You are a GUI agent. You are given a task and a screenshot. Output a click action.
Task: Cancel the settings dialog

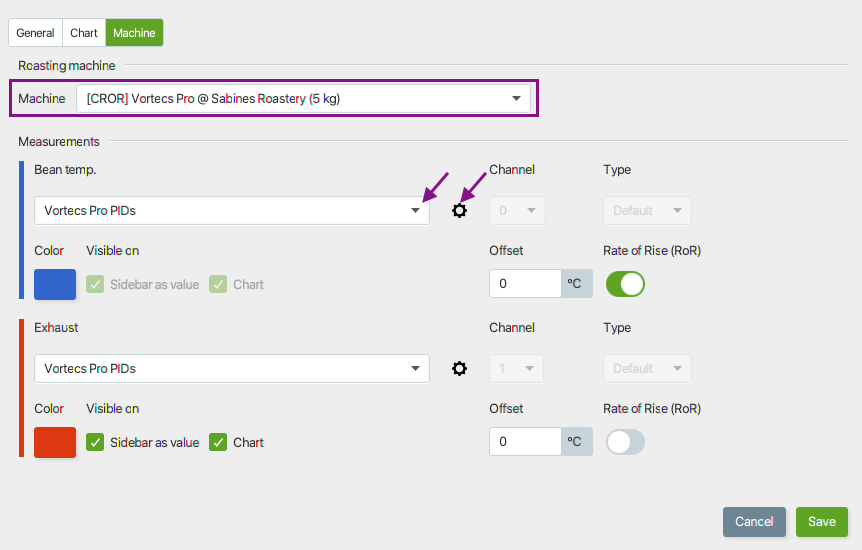tap(754, 521)
